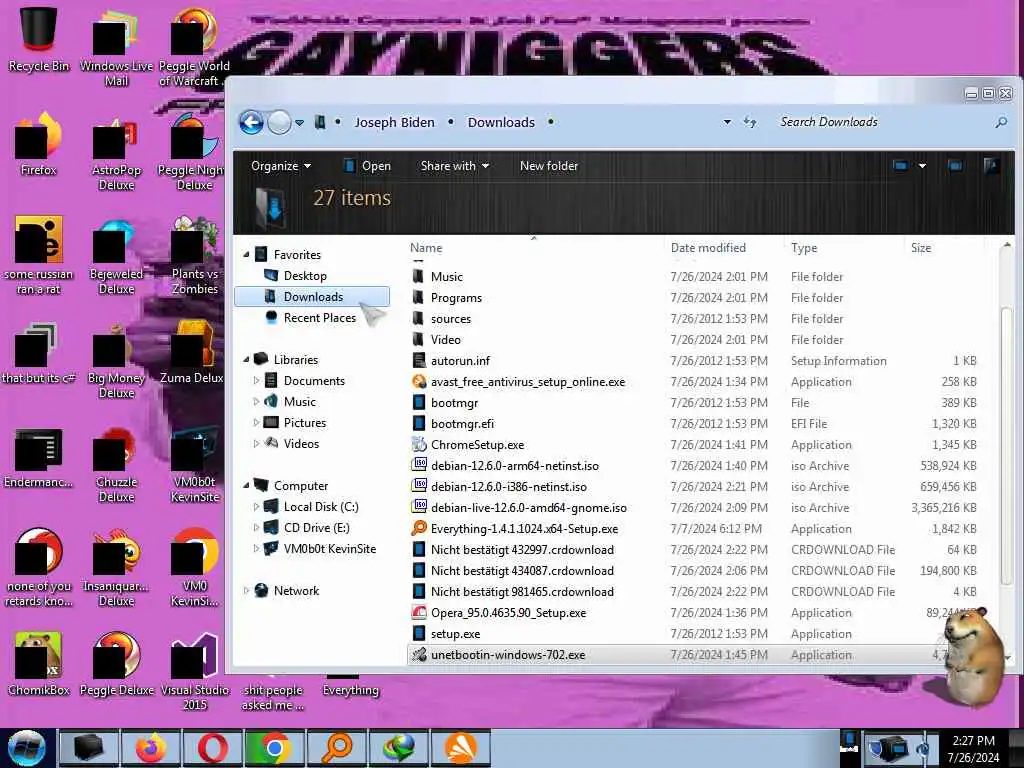Collapse the Favorites tree group
This screenshot has height=768, width=1024.
(246, 255)
